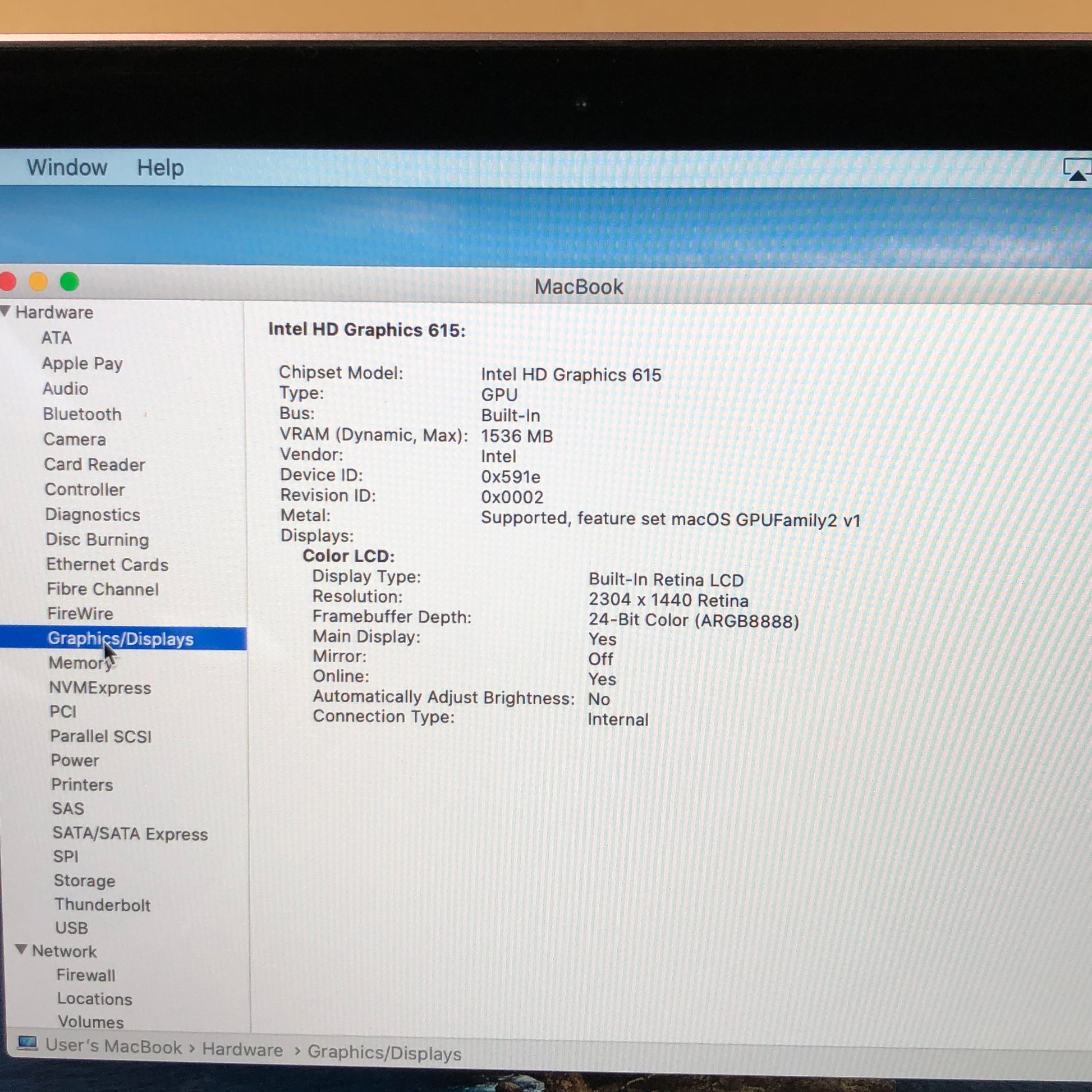Image resolution: width=1092 pixels, height=1092 pixels.
Task: Click the 2304 x 1440 Retina resolution
Action: 668,600
